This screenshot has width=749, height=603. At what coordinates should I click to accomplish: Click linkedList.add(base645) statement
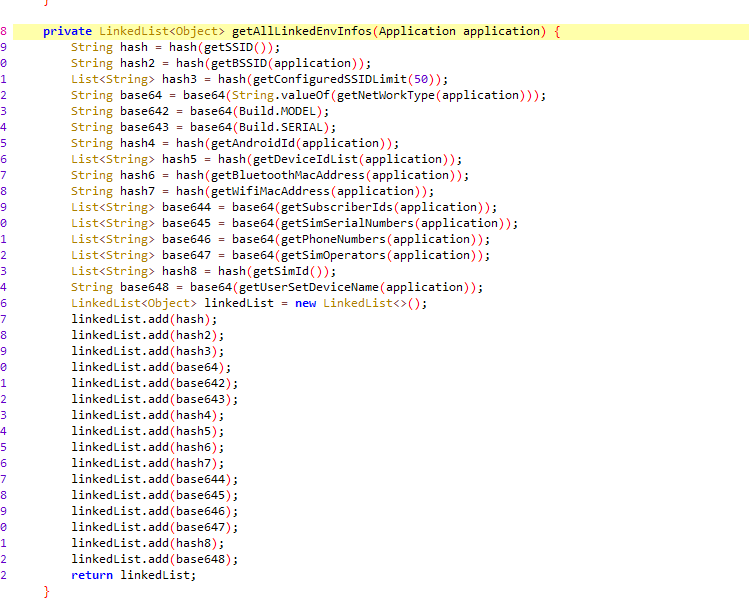tap(155, 495)
